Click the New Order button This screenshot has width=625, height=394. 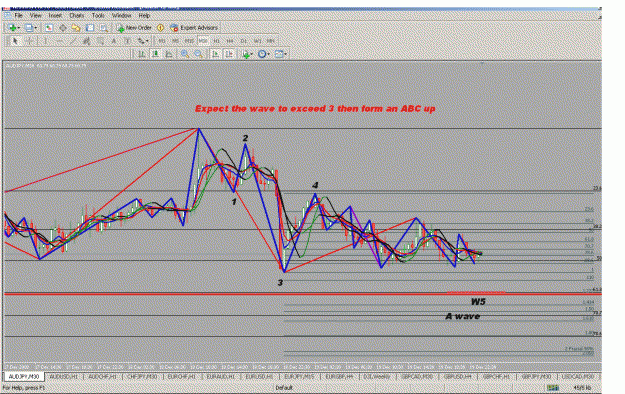[134, 28]
